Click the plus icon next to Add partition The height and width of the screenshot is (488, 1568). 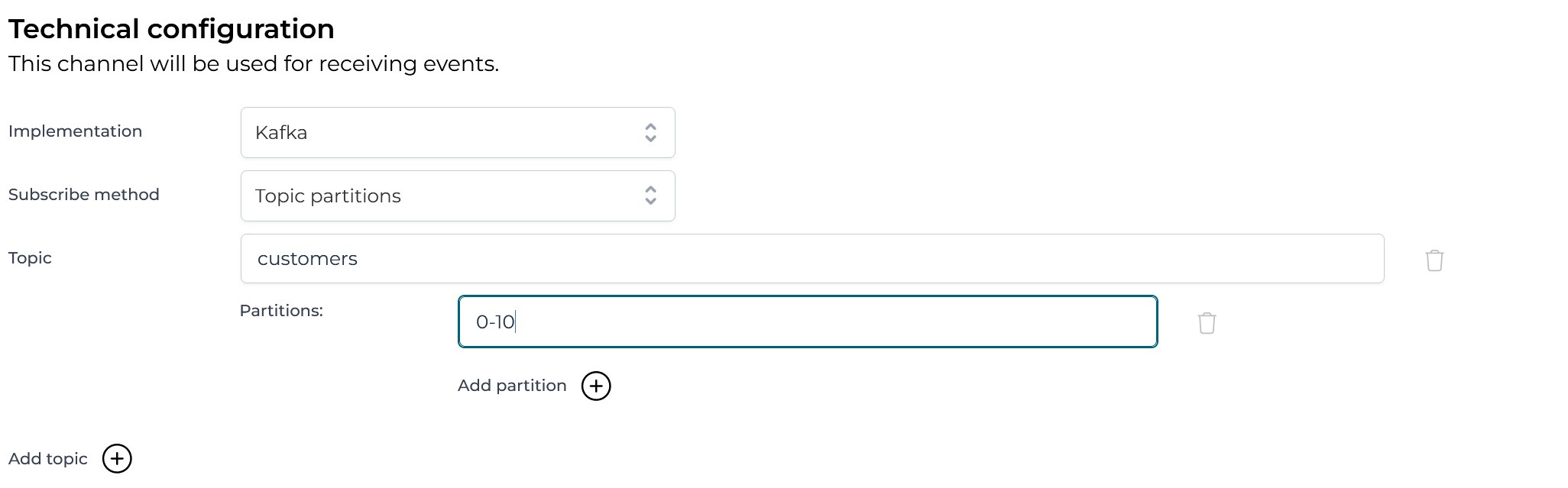[x=596, y=386]
